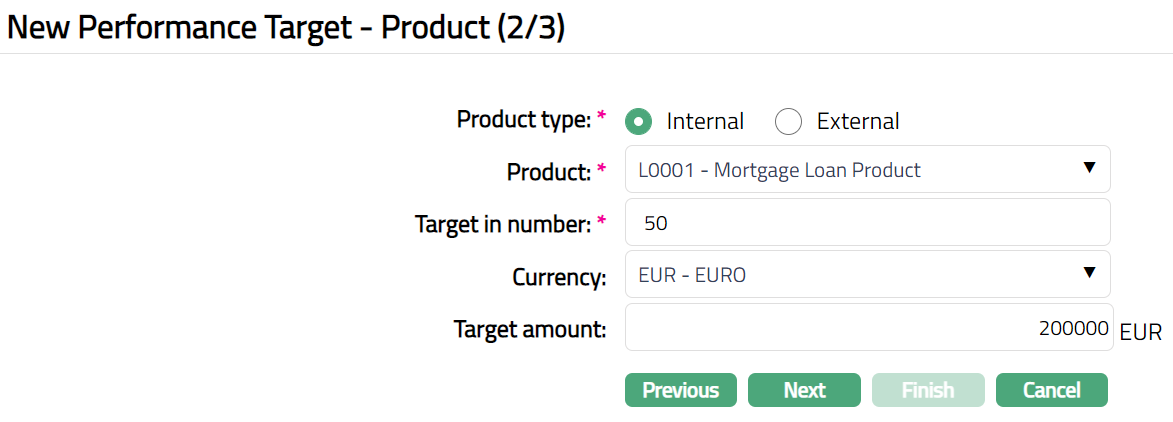Screen dimensions: 1173x422
Task: Click the External label text
Action: pyautogui.click(x=857, y=121)
